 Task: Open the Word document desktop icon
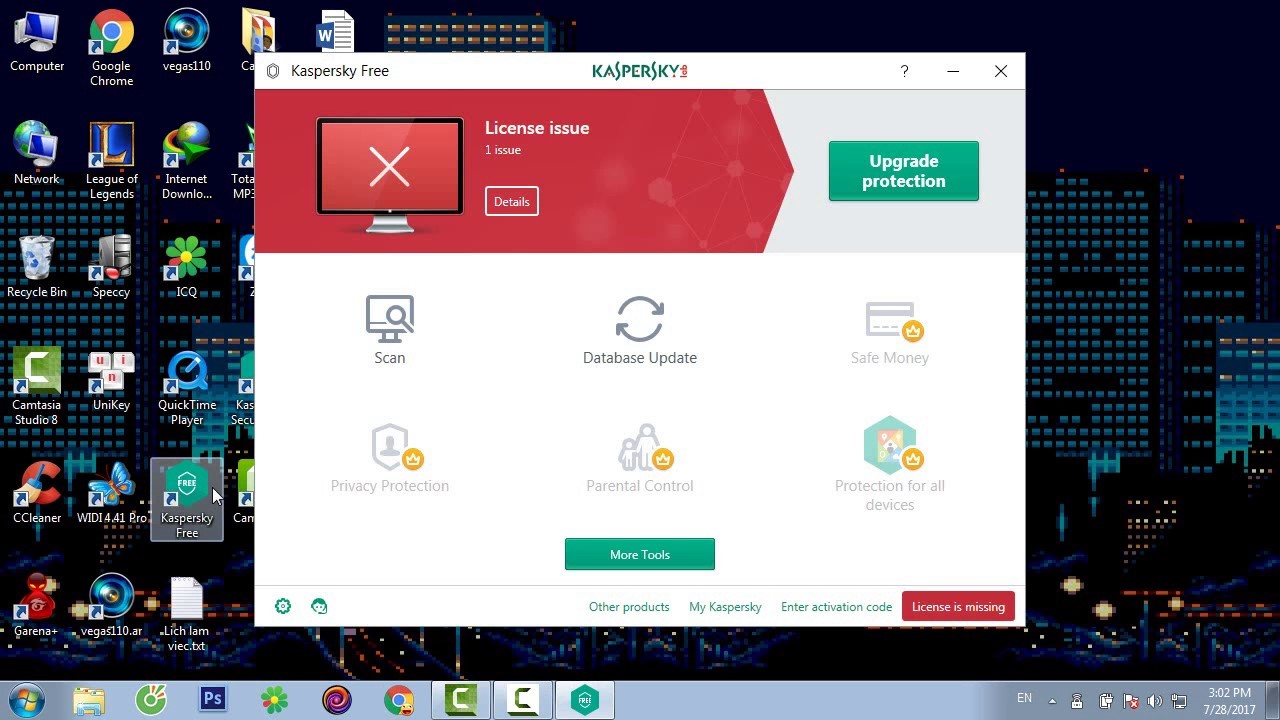tap(335, 32)
